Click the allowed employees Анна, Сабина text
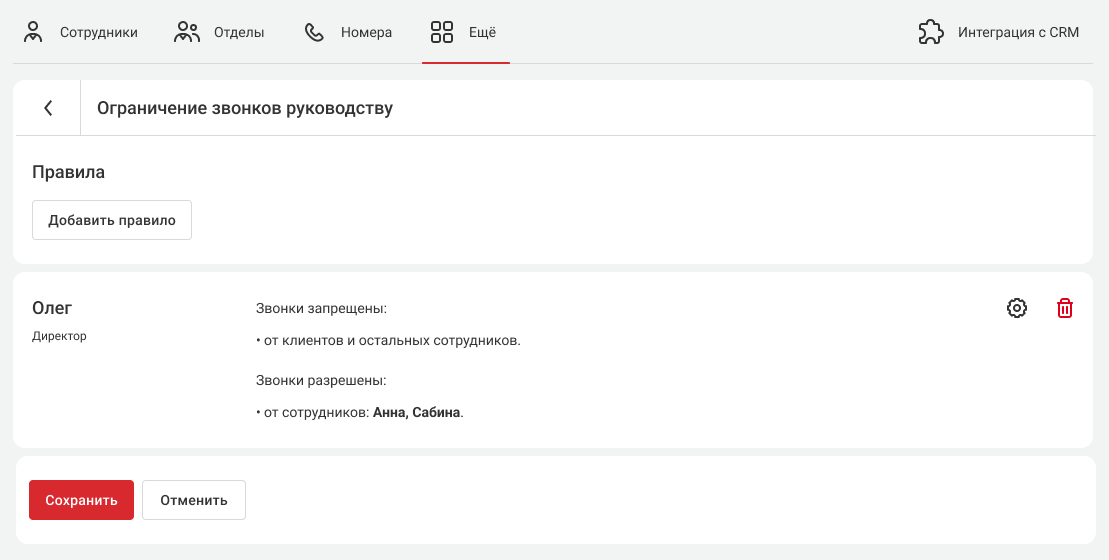Screen dimensions: 1109x560 [417, 412]
